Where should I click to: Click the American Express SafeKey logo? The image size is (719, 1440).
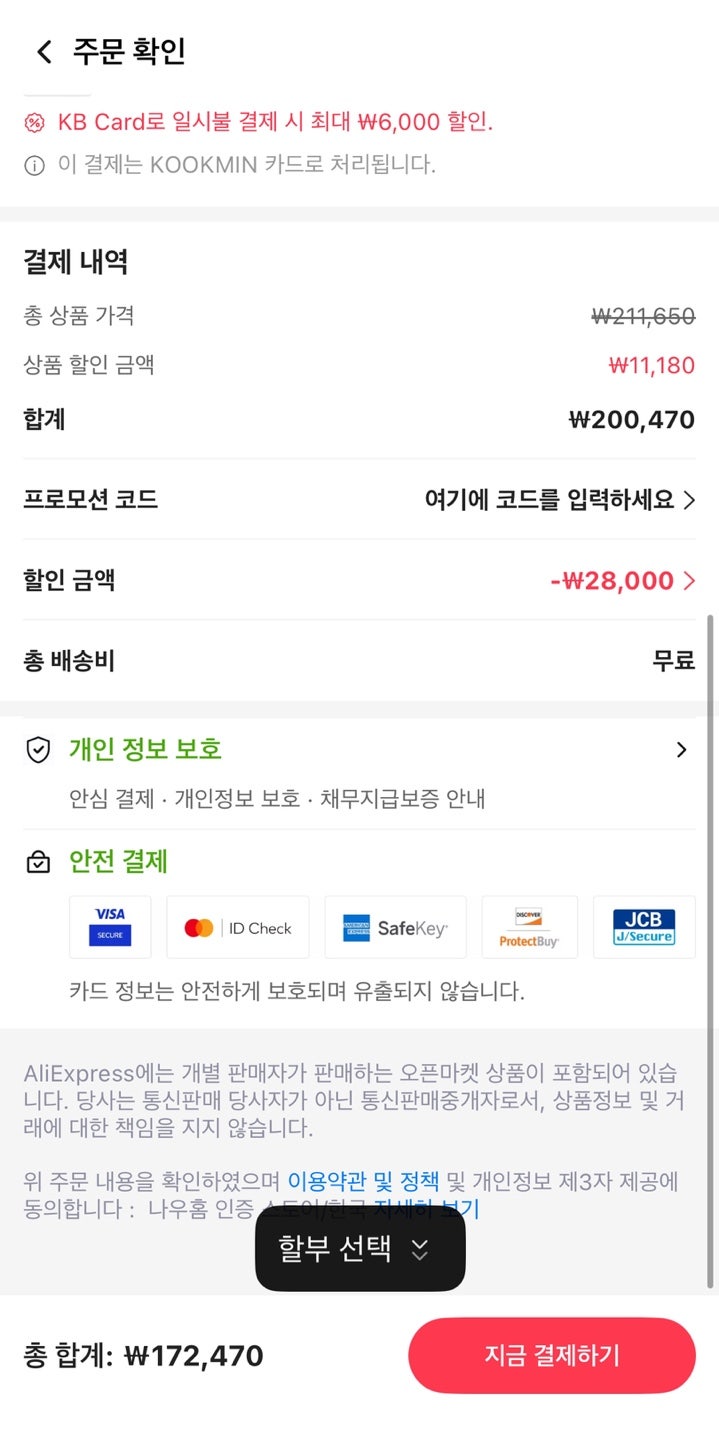point(395,928)
